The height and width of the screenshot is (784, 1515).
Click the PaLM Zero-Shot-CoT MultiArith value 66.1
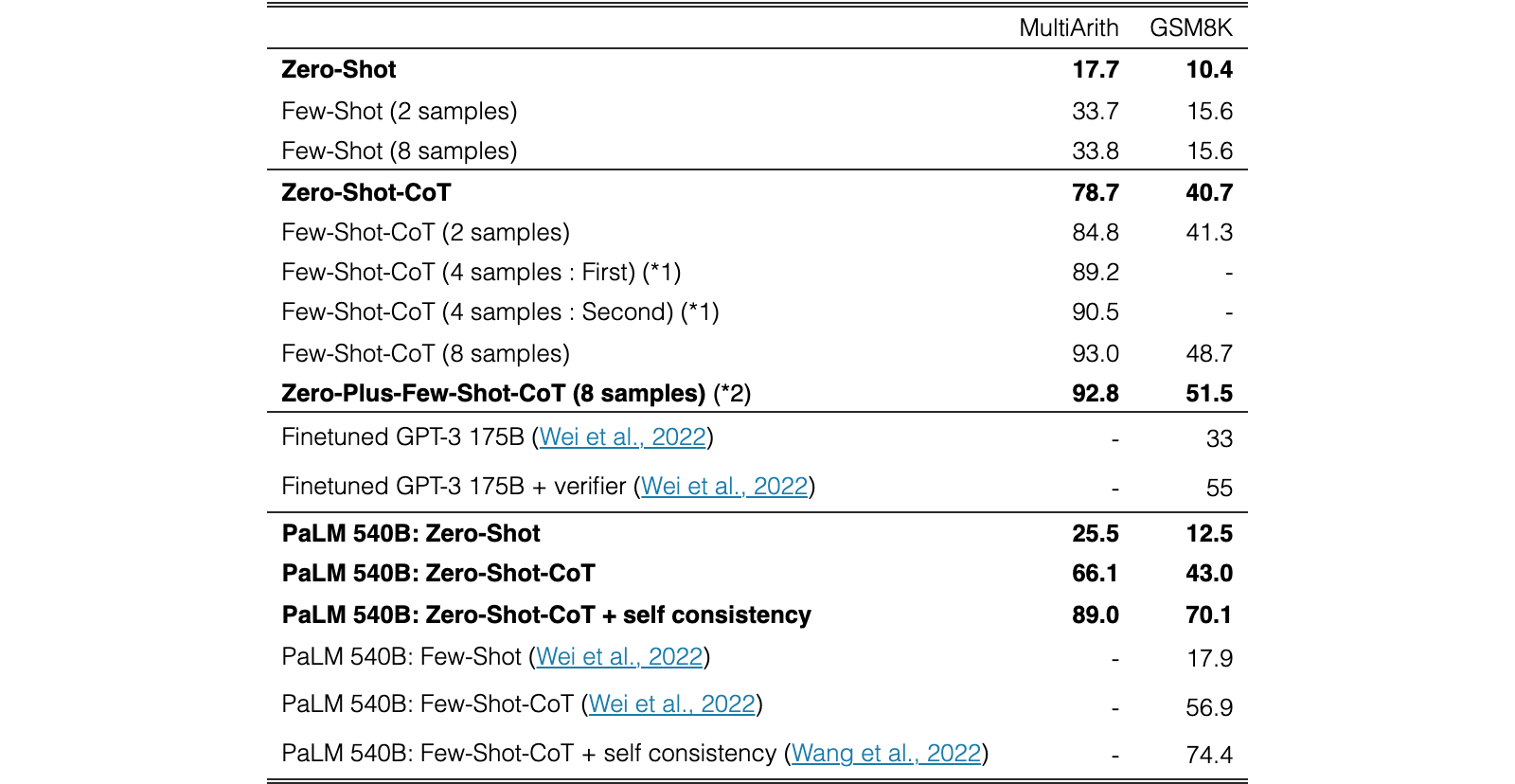tap(1096, 574)
